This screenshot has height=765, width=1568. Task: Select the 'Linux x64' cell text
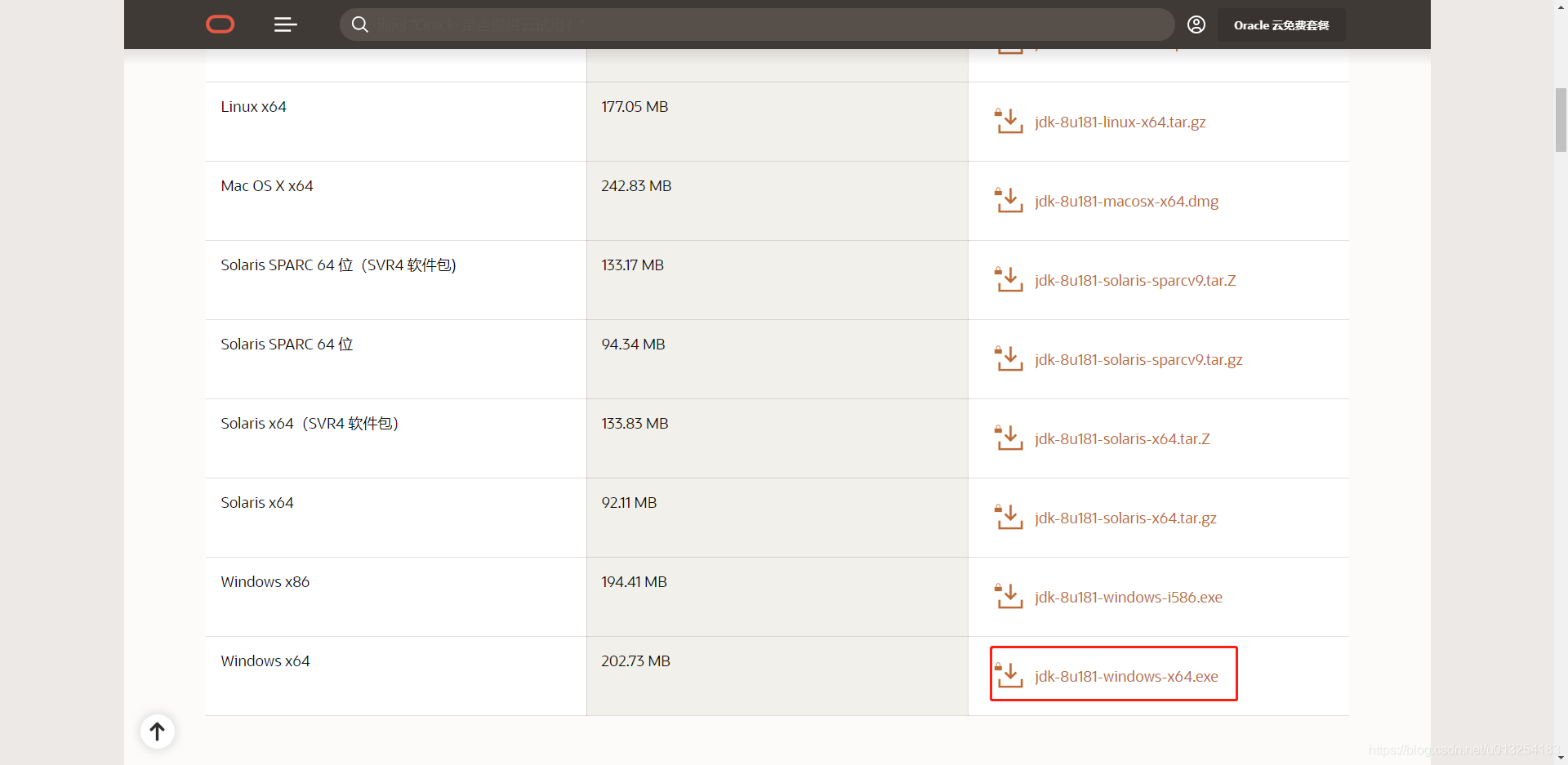pyautogui.click(x=253, y=107)
